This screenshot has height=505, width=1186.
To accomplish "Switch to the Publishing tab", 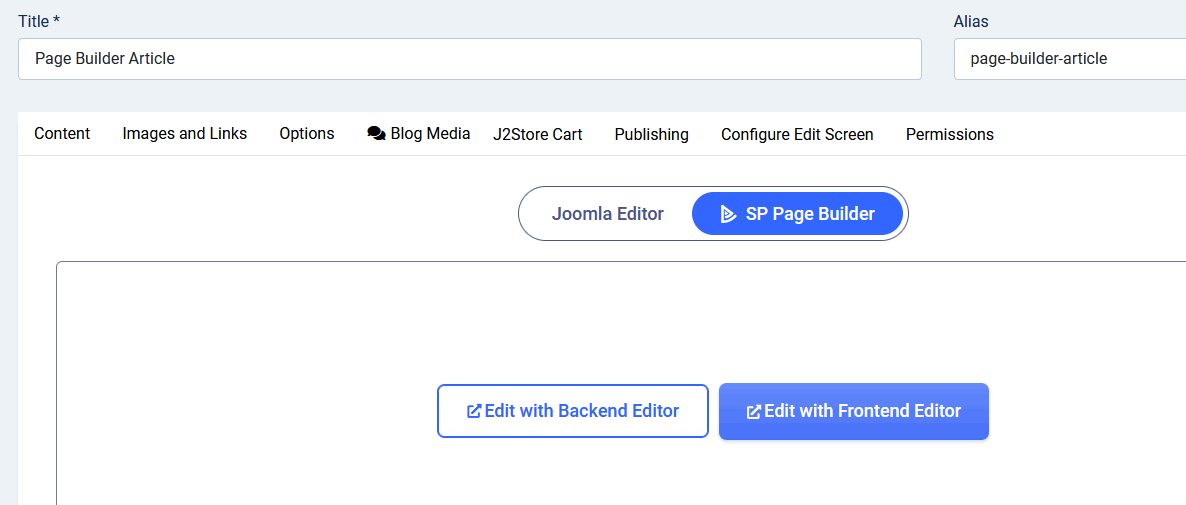I will point(651,134).
